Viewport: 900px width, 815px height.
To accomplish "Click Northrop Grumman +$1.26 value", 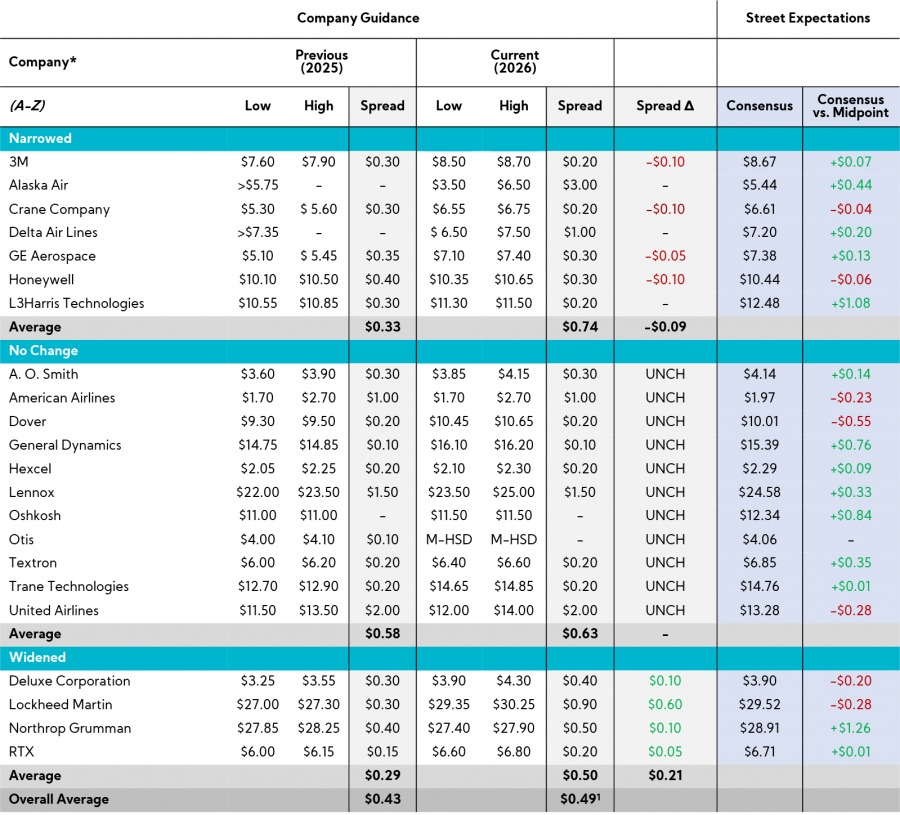I will tap(851, 728).
